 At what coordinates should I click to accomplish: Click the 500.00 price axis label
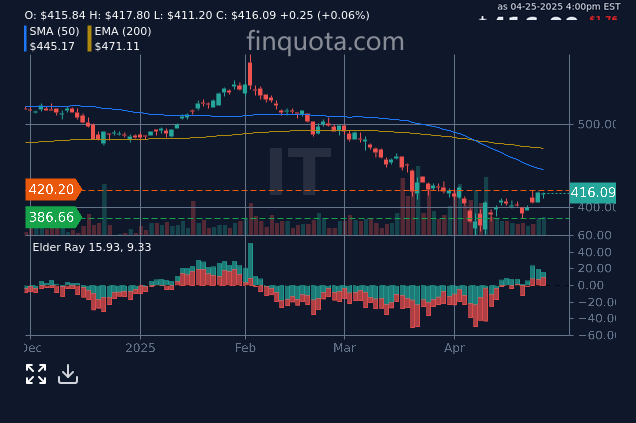click(x=596, y=124)
